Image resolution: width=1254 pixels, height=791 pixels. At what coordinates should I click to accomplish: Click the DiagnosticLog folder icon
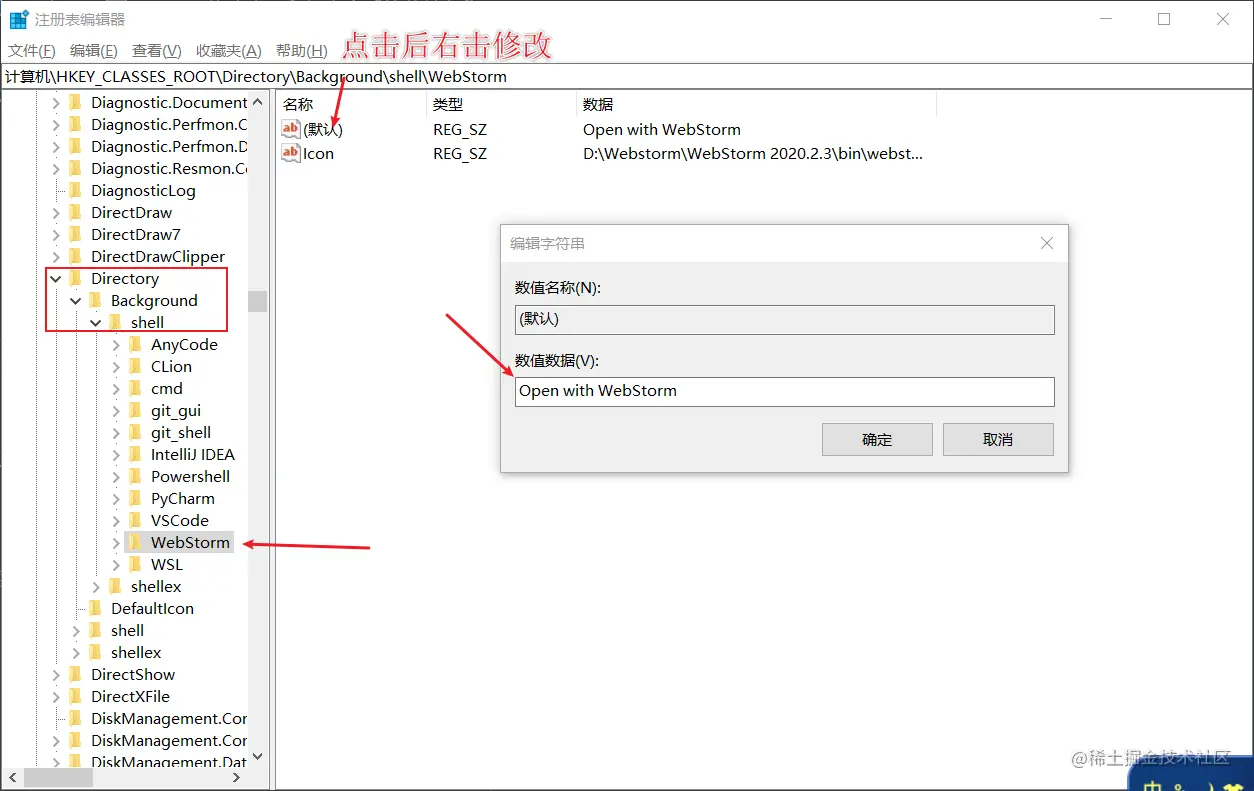(x=76, y=190)
